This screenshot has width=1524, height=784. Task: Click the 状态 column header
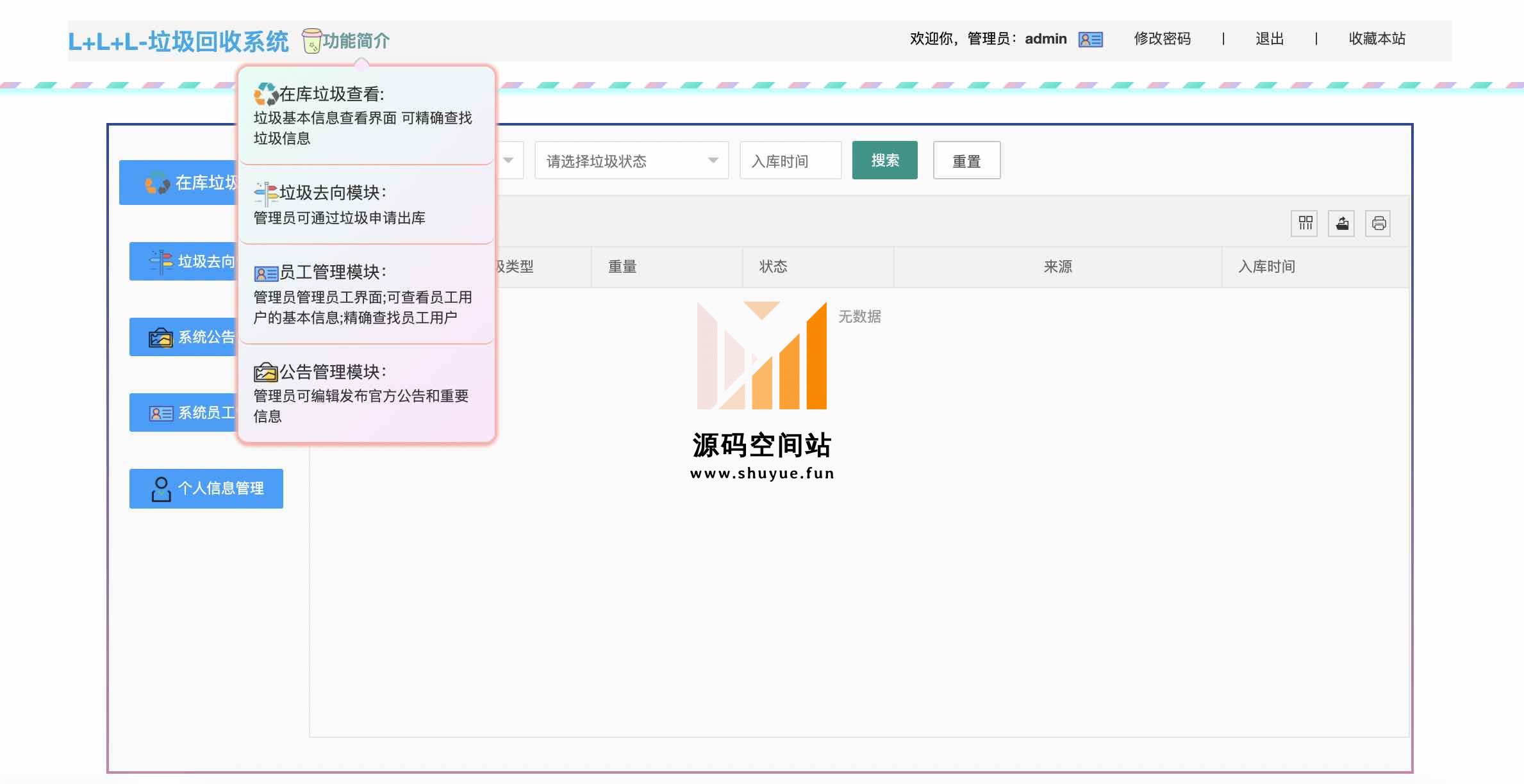[x=818, y=266]
